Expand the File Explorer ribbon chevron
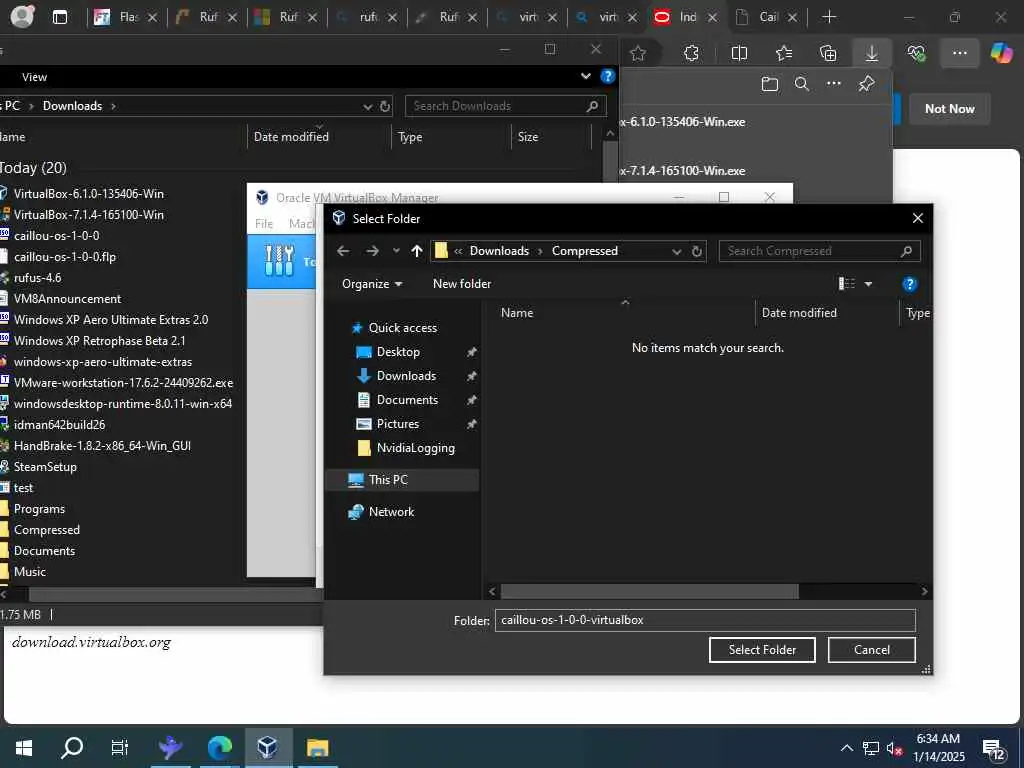 (x=586, y=76)
